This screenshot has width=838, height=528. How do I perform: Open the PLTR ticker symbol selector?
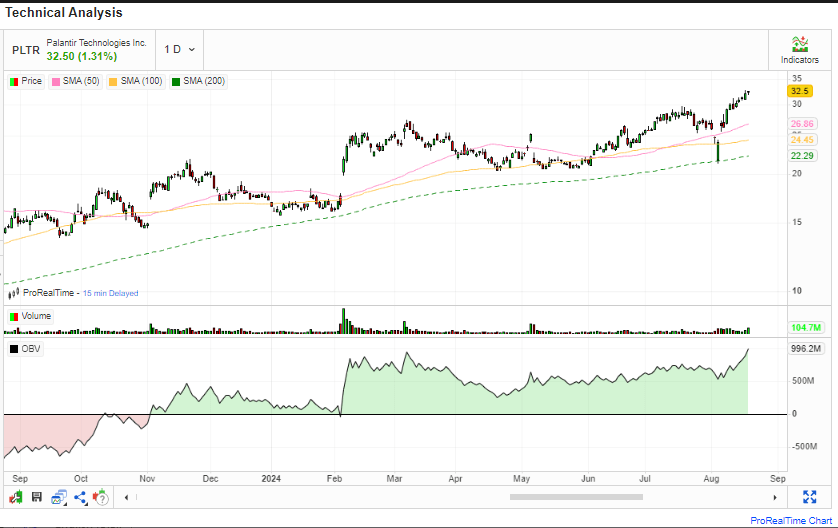tap(26, 49)
